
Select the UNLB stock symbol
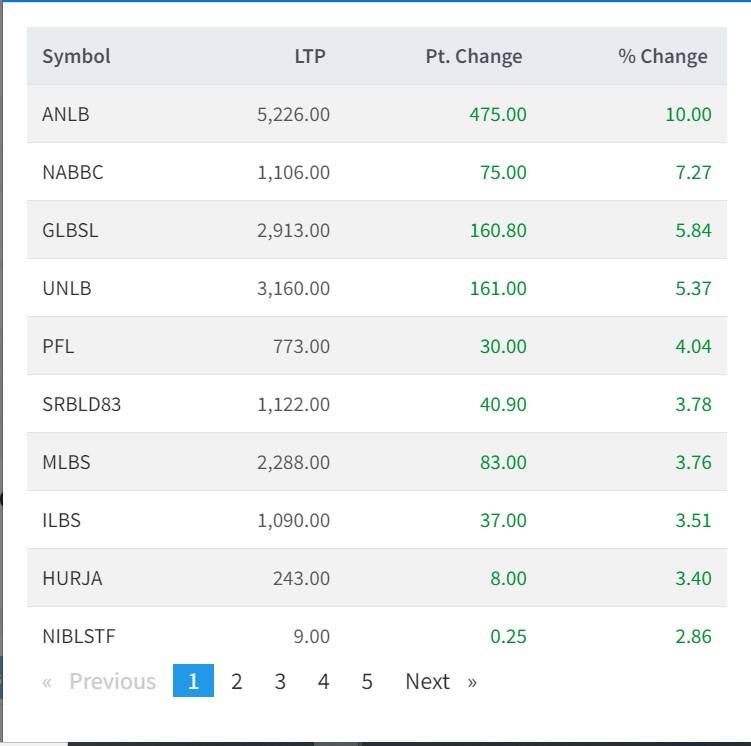(x=67, y=288)
